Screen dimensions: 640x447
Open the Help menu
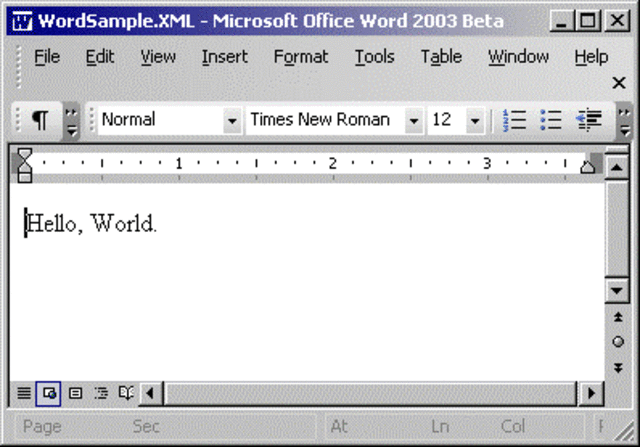[x=591, y=57]
